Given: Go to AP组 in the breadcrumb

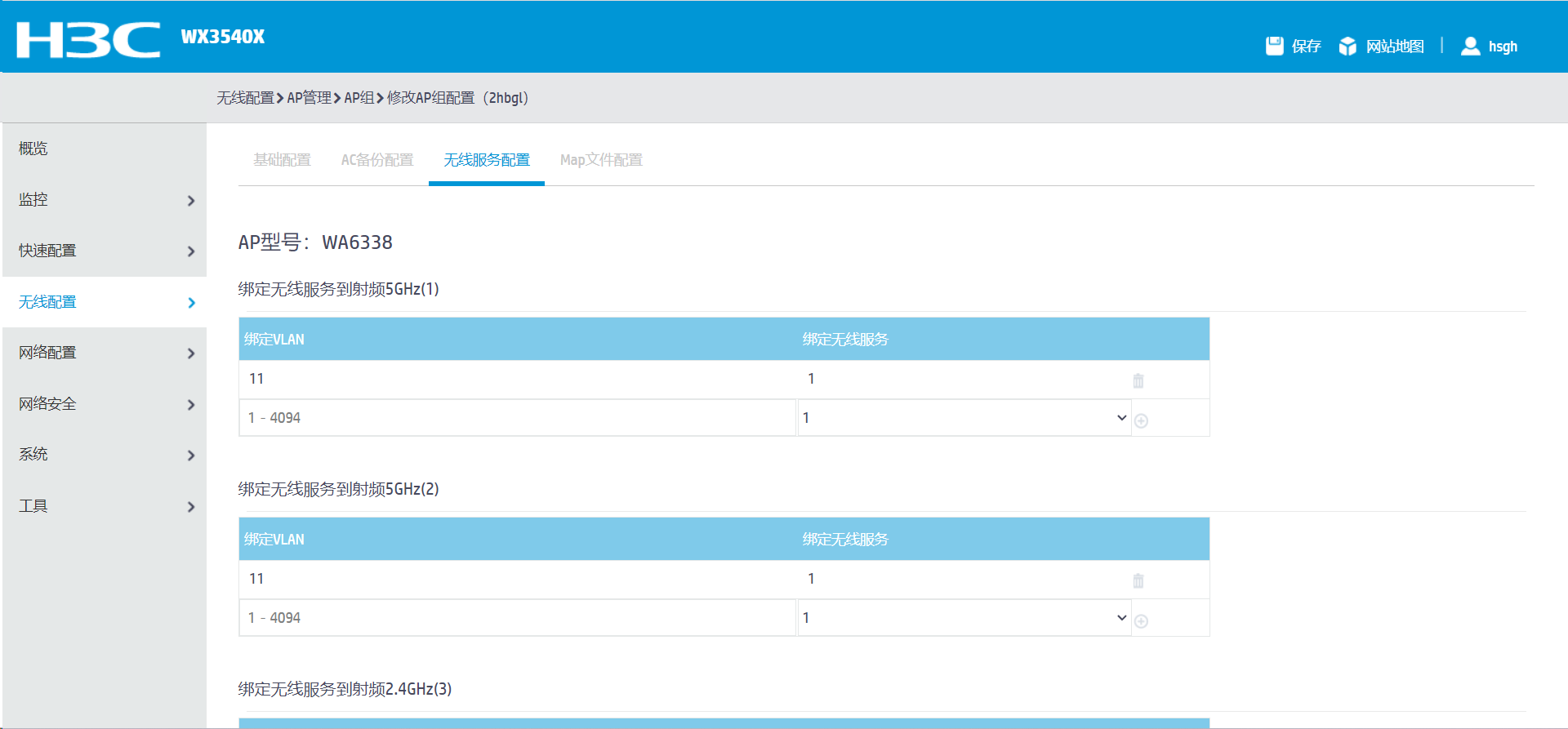Looking at the screenshot, I should (359, 98).
